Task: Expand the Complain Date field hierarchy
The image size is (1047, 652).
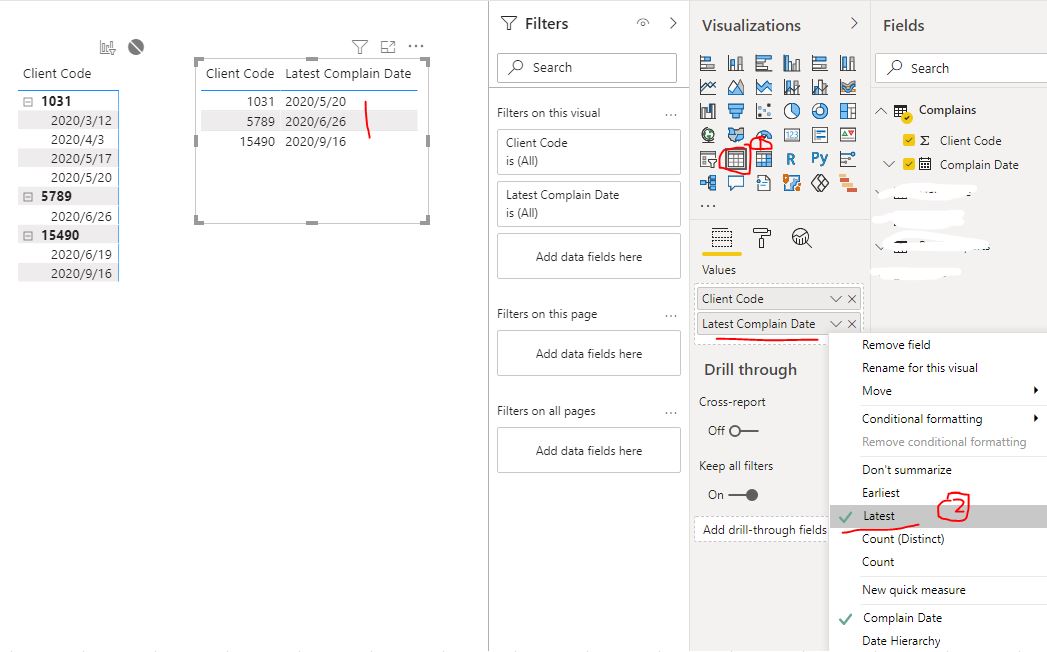Action: (888, 164)
